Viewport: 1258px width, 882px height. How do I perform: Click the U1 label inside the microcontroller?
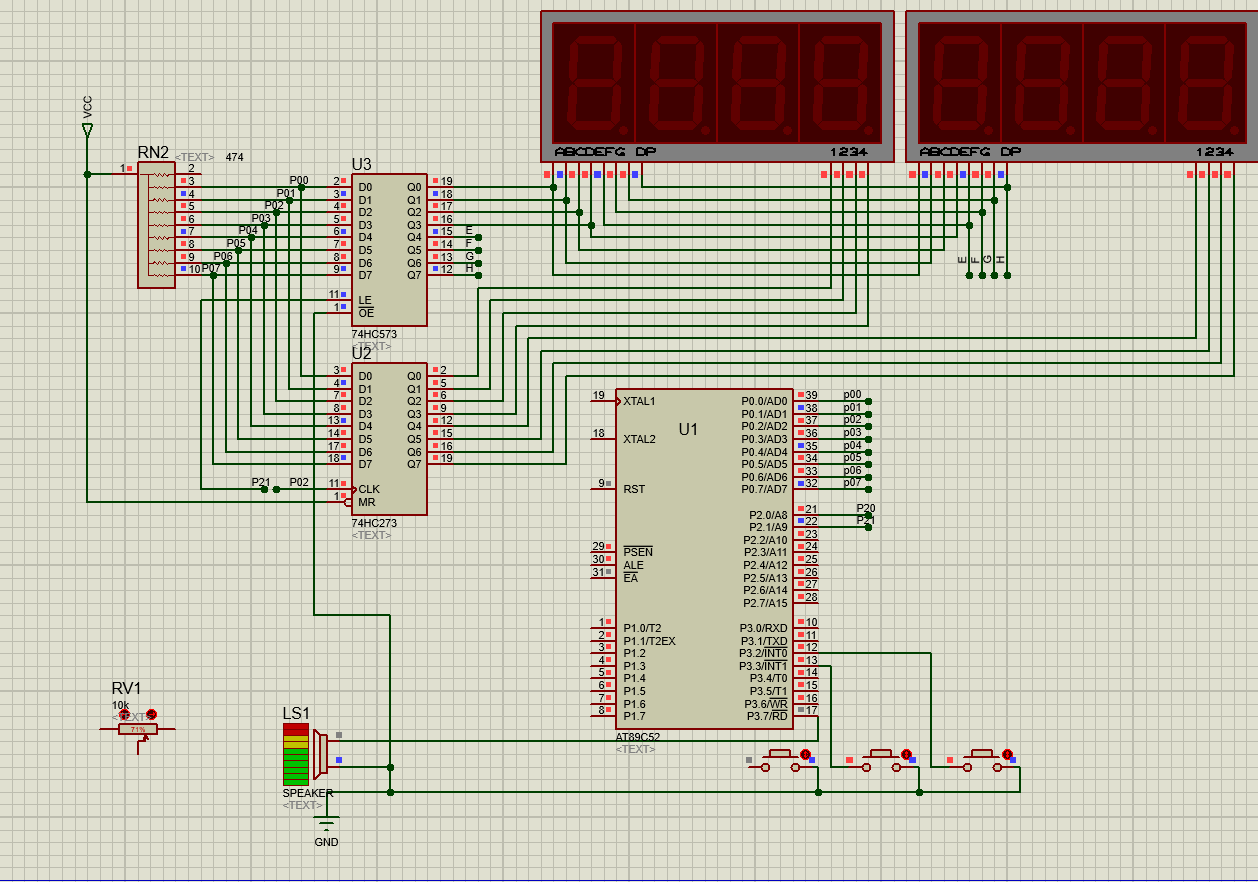coord(688,429)
